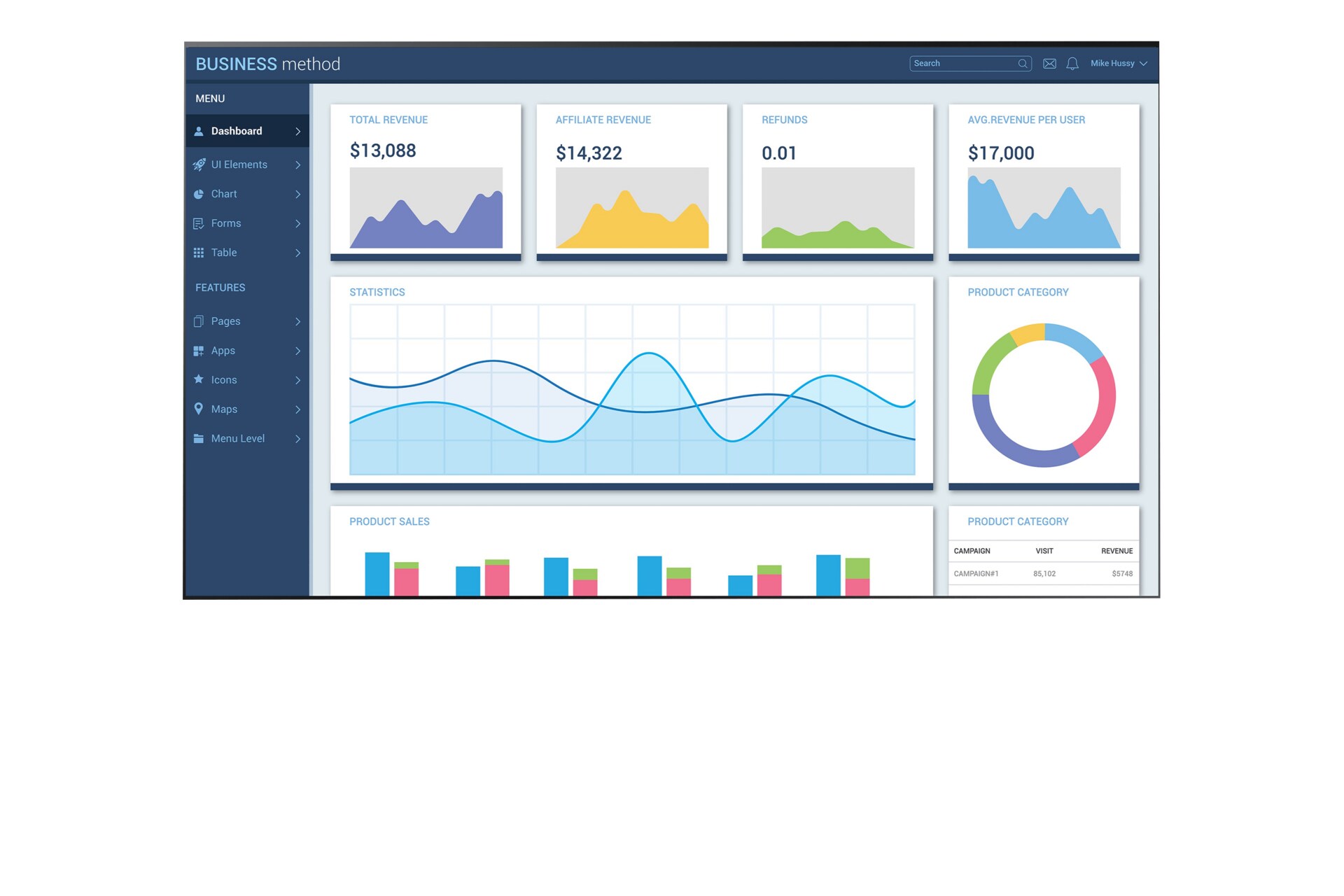Image resolution: width=1344 pixels, height=896 pixels.
Task: Expand the Pages menu chevron
Action: (298, 322)
